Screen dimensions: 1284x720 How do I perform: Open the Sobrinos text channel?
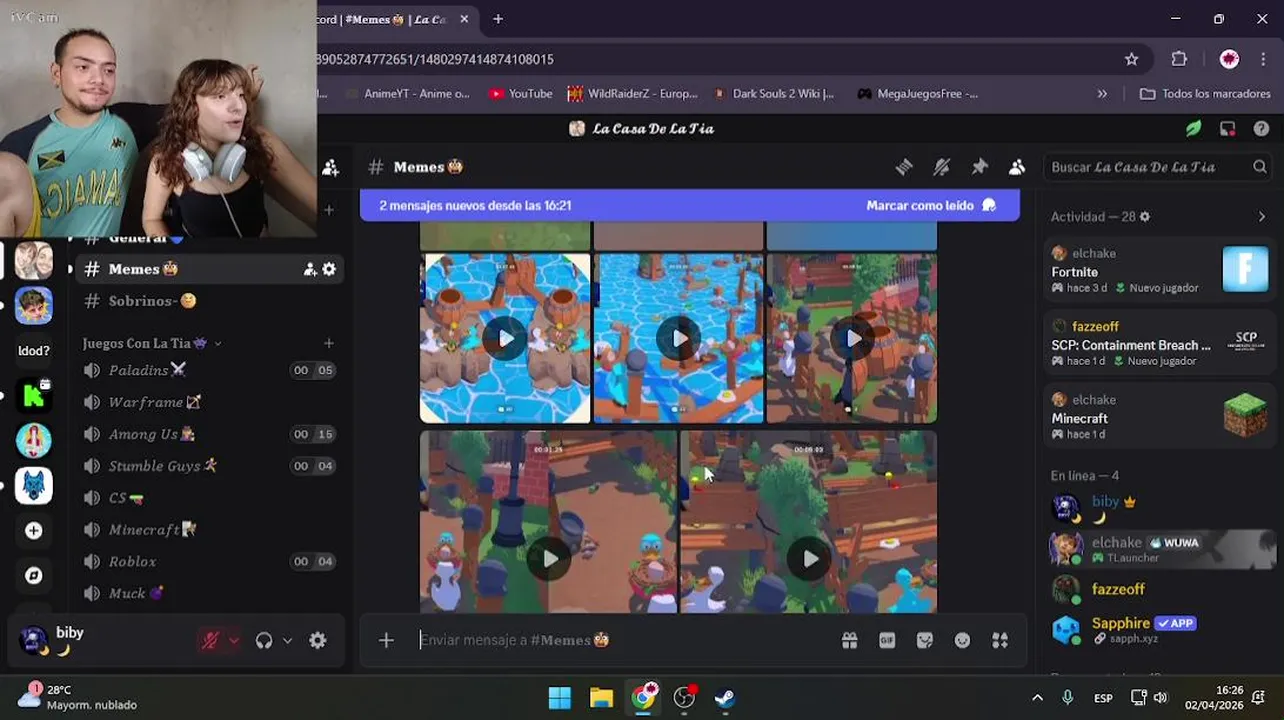pyautogui.click(x=208, y=301)
